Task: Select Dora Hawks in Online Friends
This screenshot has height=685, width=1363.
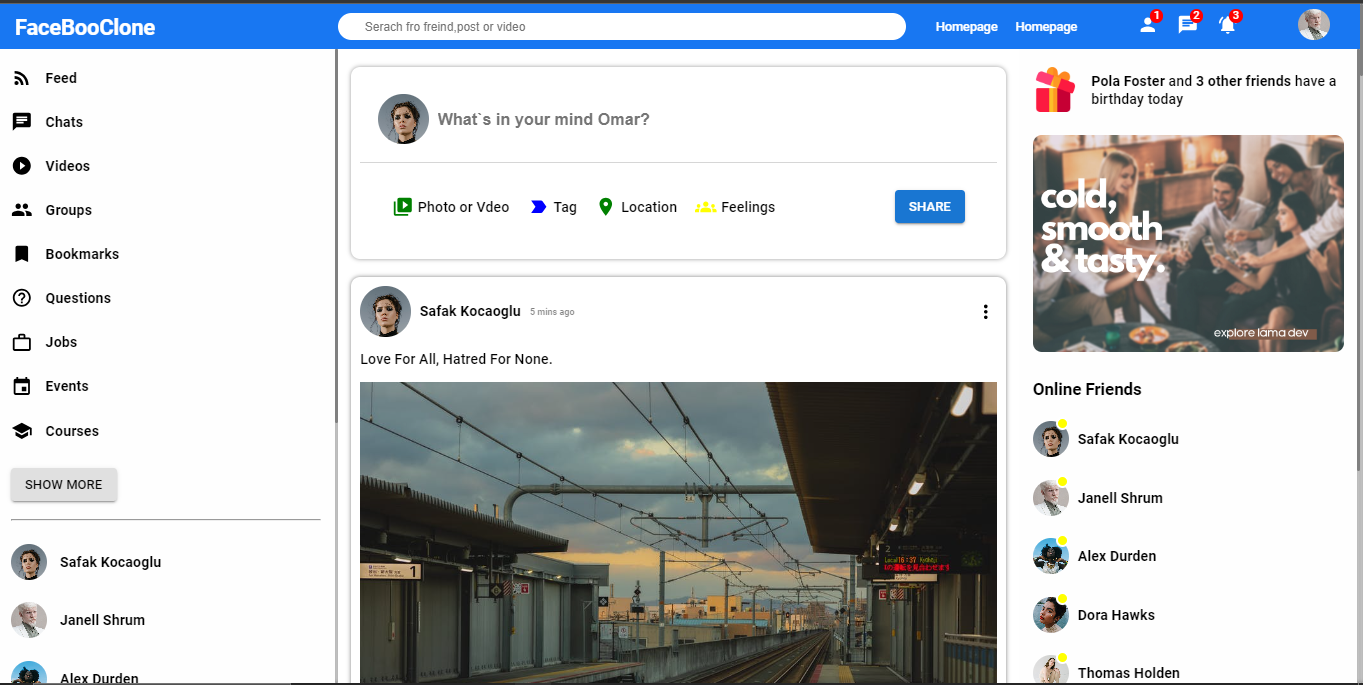Action: pos(1115,615)
